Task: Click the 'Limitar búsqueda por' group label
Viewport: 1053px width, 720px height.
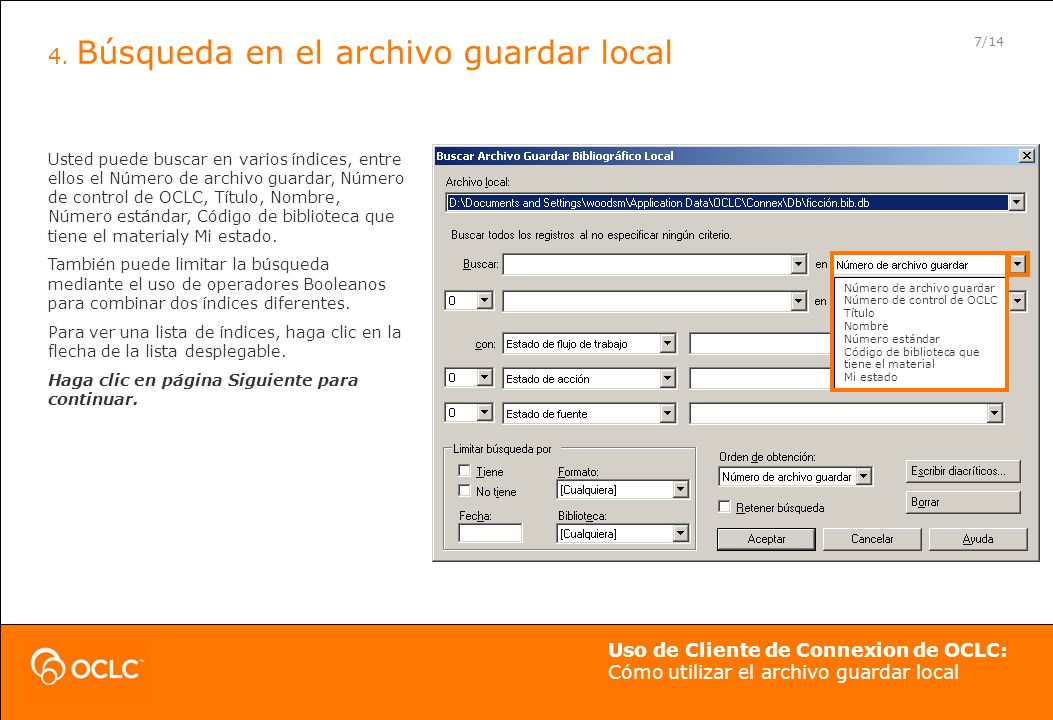Action: (502, 449)
